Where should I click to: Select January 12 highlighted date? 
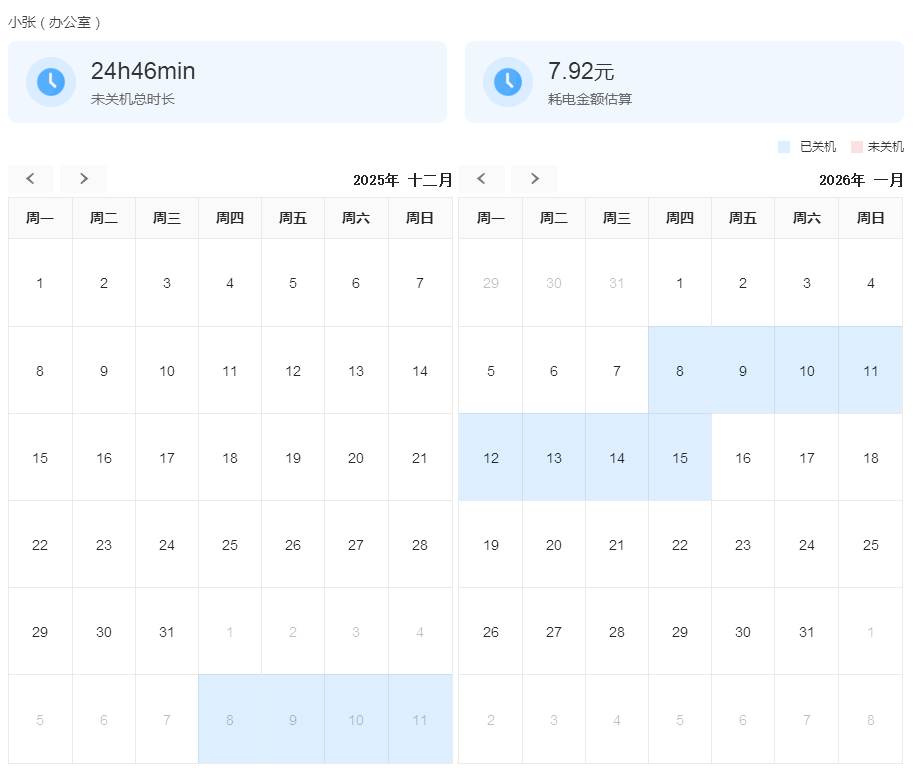491,458
